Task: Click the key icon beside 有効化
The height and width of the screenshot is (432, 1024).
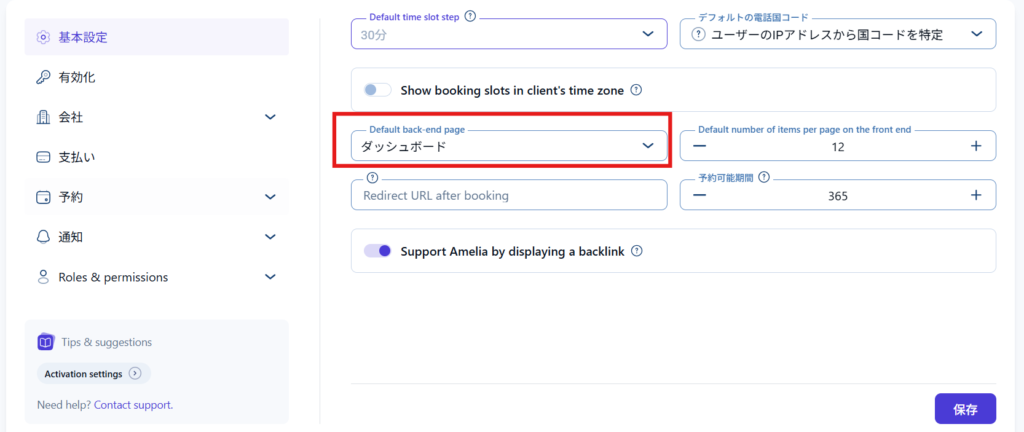Action: tap(43, 77)
